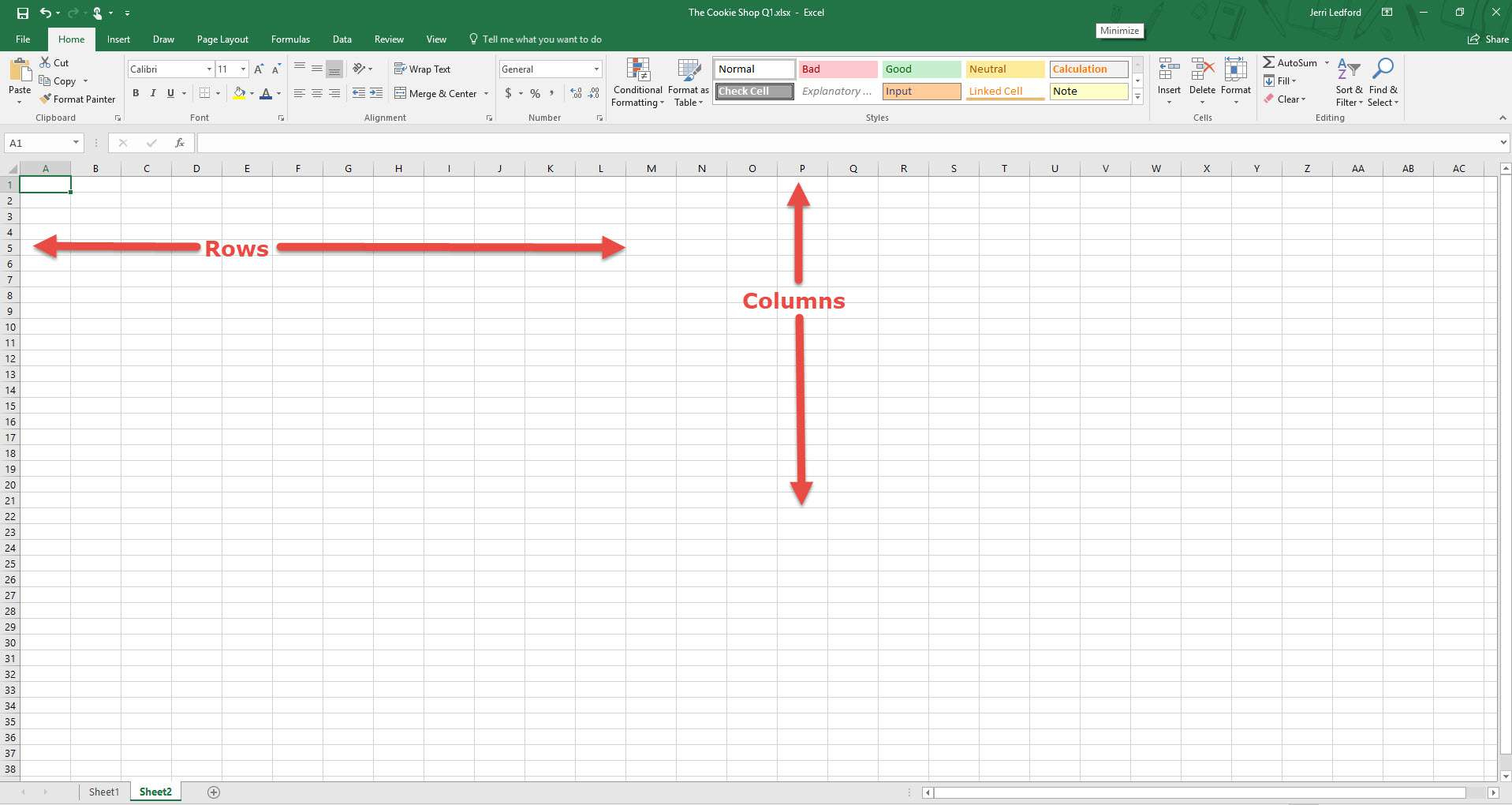This screenshot has height=805, width=1512.
Task: Select the Sheet1 tab
Action: click(x=103, y=792)
